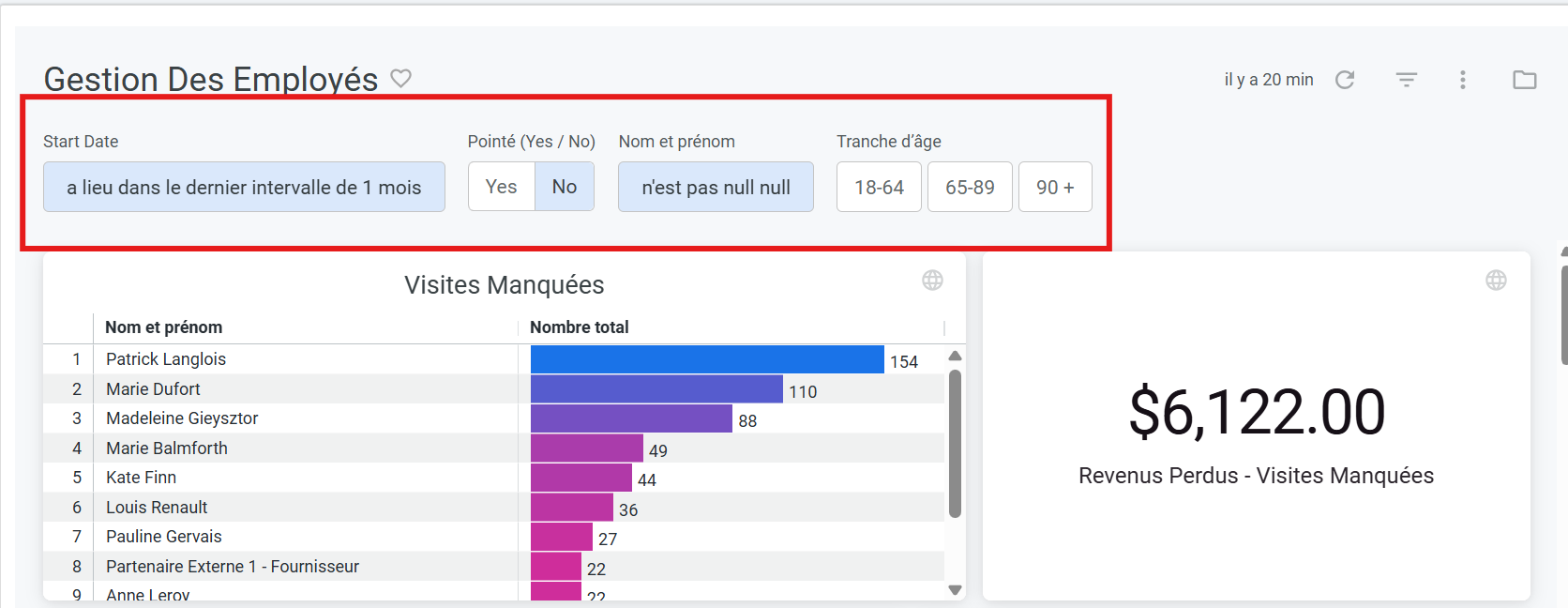Open the three-dot dashboard actions menu

(1462, 80)
